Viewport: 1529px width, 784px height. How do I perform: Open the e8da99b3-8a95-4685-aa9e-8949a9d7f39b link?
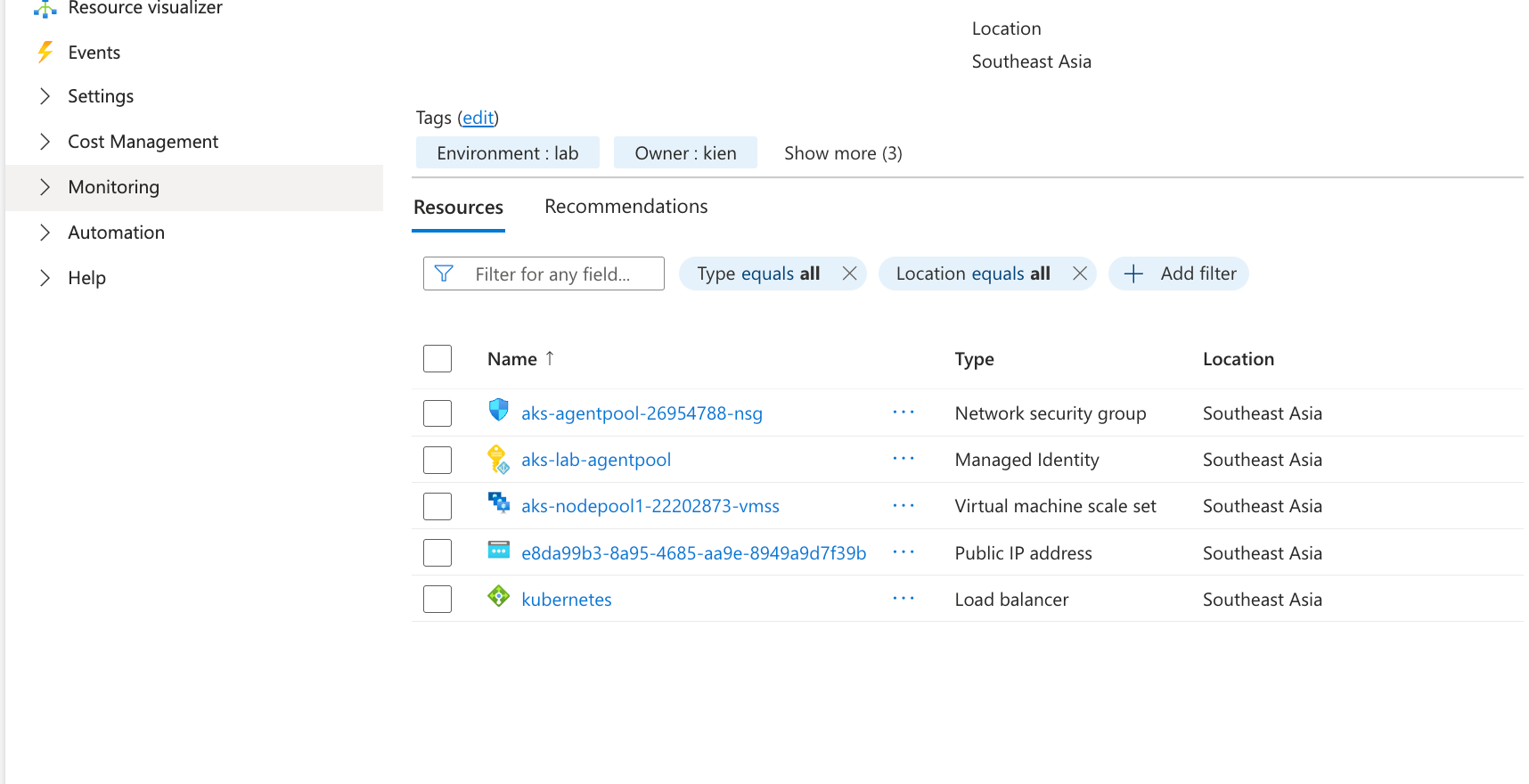(x=694, y=553)
